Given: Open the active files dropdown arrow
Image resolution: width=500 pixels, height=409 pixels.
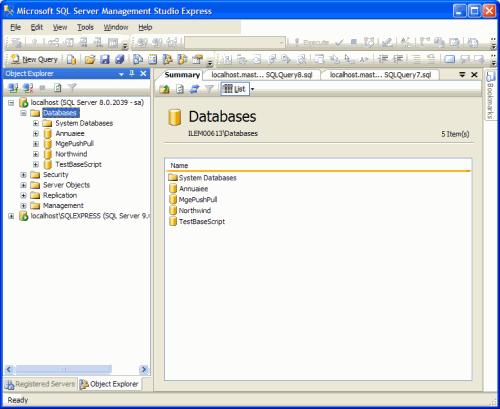Looking at the screenshot, I should [462, 75].
